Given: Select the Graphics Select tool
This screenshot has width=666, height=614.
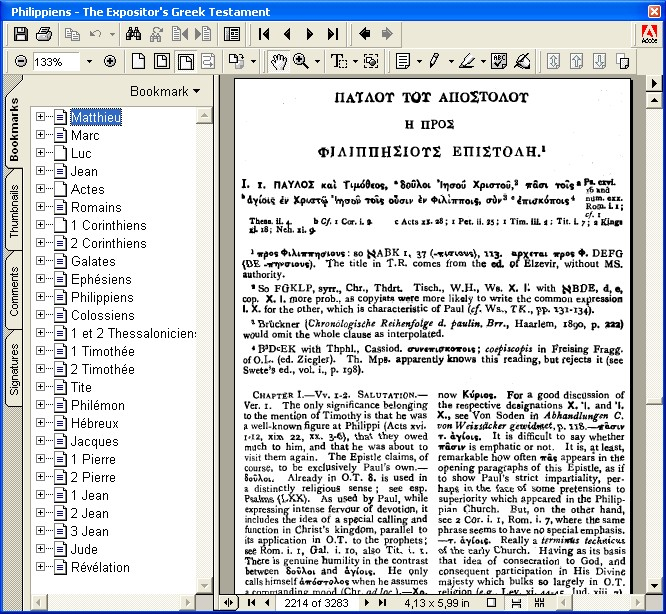Looking at the screenshot, I should pyautogui.click(x=371, y=62).
